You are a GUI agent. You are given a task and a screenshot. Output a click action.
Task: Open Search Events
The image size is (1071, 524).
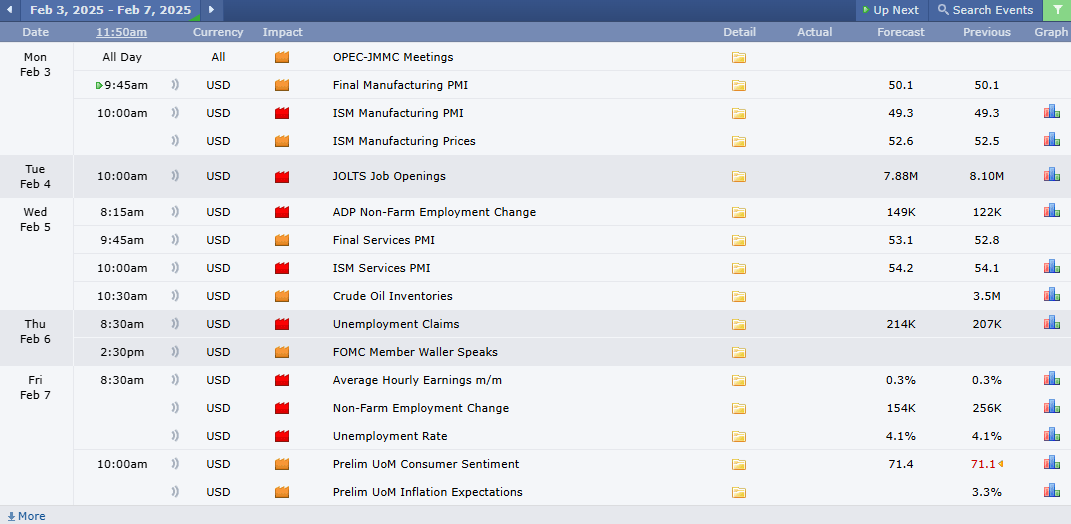click(x=985, y=10)
